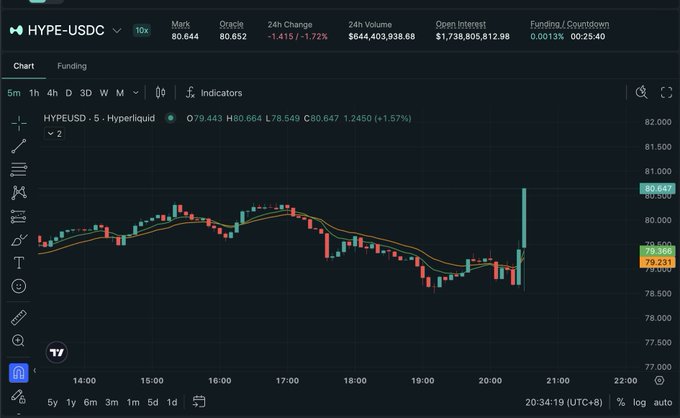Viewport: 680px width, 418px height.
Task: Switch to the Funding tab
Action: (x=72, y=66)
